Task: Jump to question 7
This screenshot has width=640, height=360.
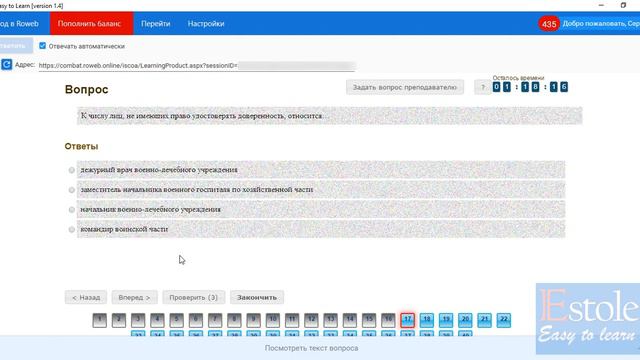Action: pyautogui.click(x=215, y=320)
